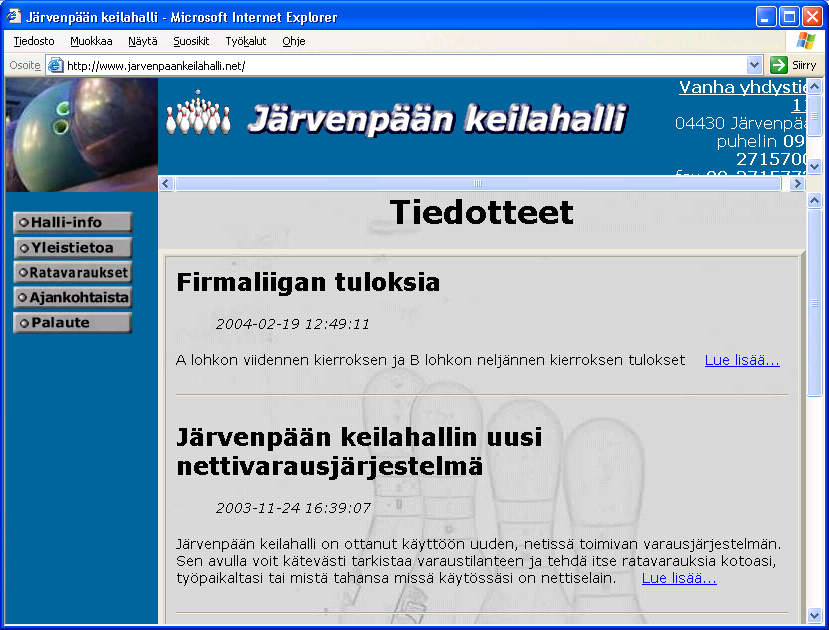Click the green Siirry go arrow icon
This screenshot has height=630, width=829.
tap(779, 65)
